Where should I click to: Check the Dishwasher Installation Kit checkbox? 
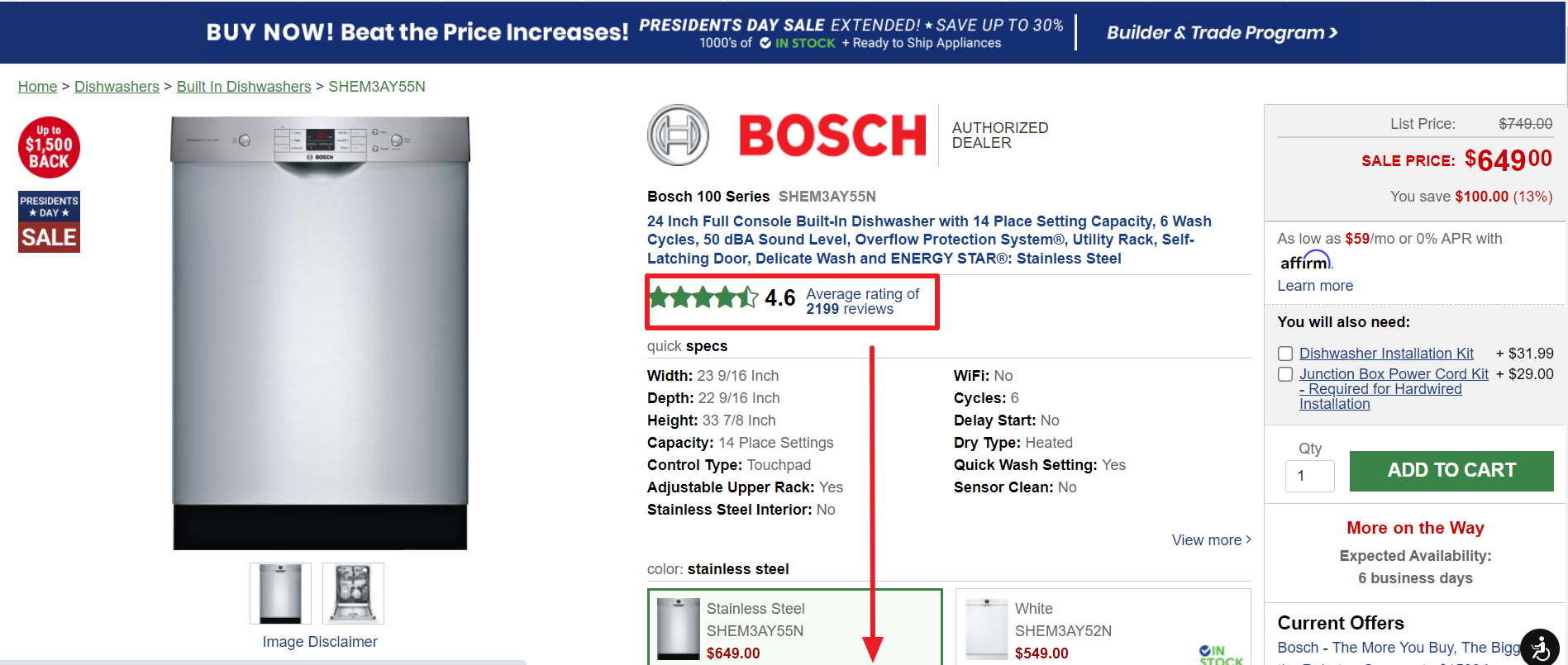1285,354
